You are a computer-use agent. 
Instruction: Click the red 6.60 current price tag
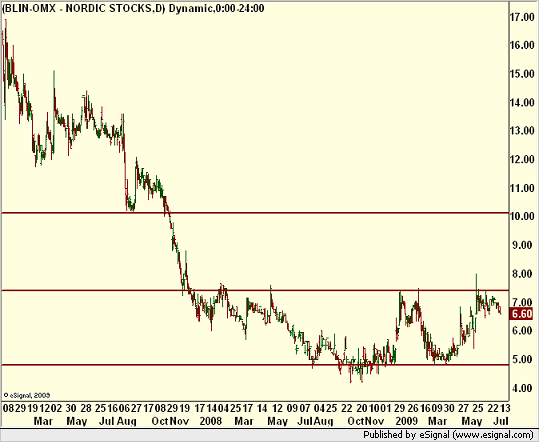click(x=521, y=314)
